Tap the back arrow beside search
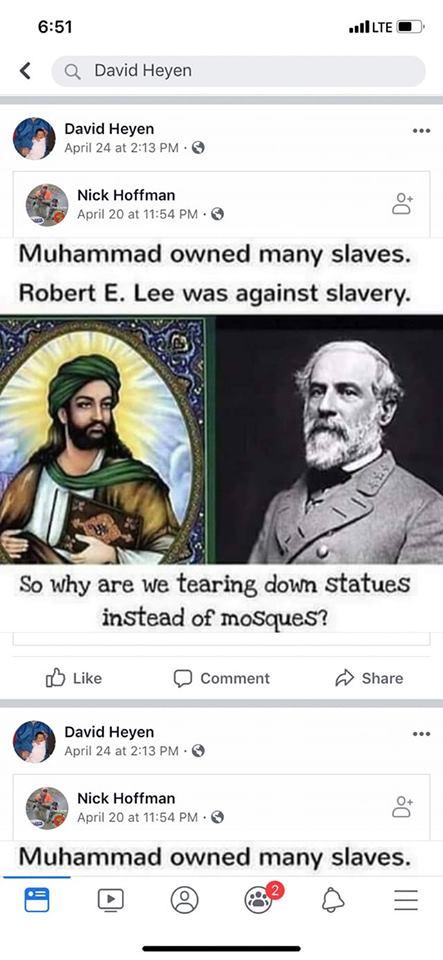The width and height of the screenshot is (443, 960). [24, 71]
